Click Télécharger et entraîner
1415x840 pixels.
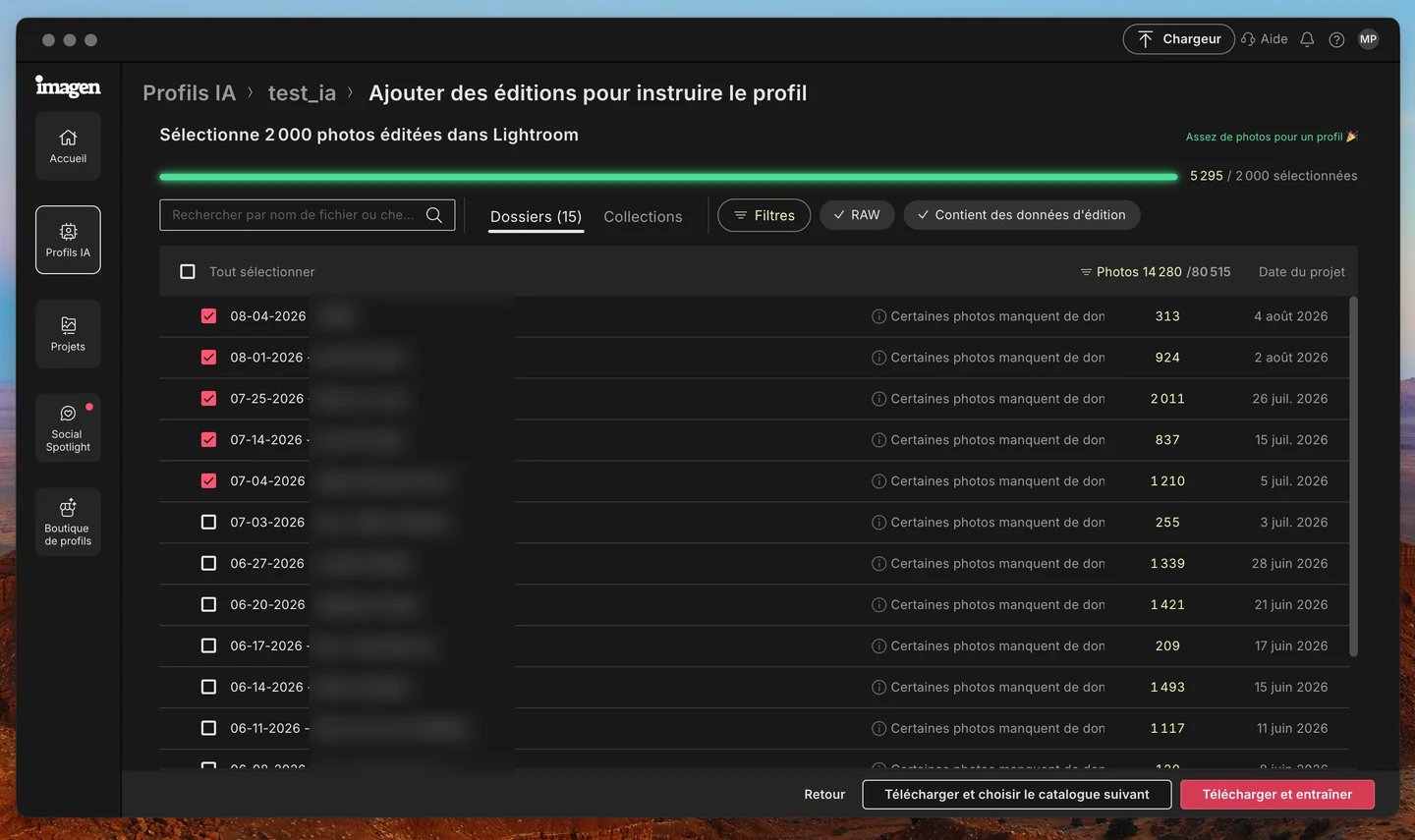[x=1276, y=794]
